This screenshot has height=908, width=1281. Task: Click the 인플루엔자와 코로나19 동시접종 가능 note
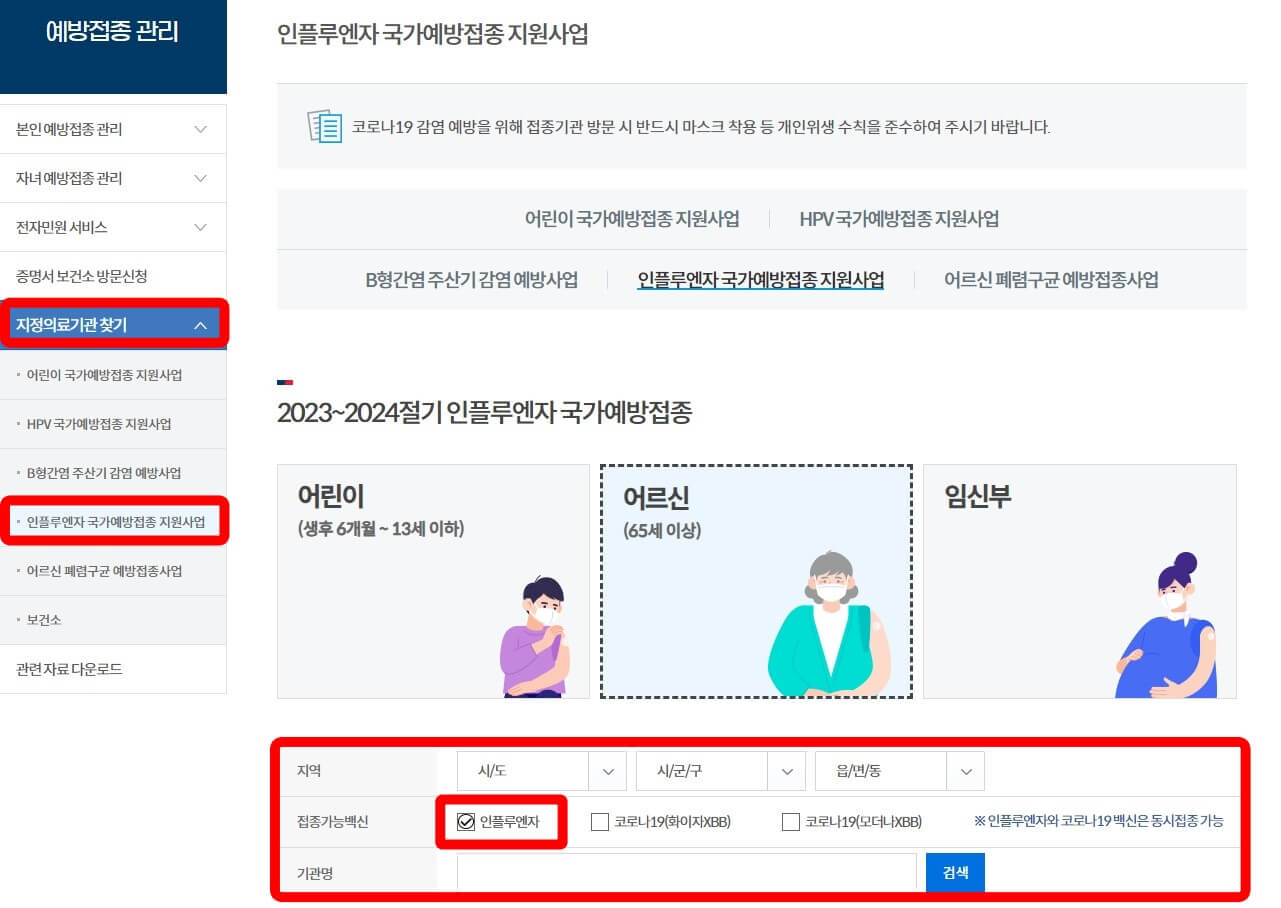(1098, 822)
